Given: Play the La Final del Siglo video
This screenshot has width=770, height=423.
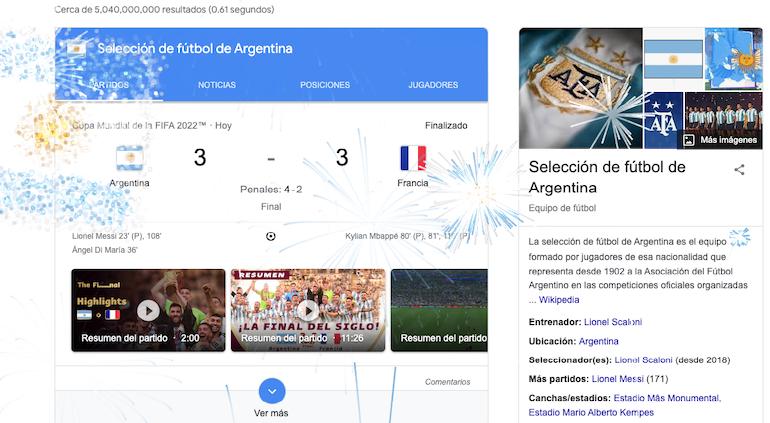Looking at the screenshot, I should (x=308, y=310).
